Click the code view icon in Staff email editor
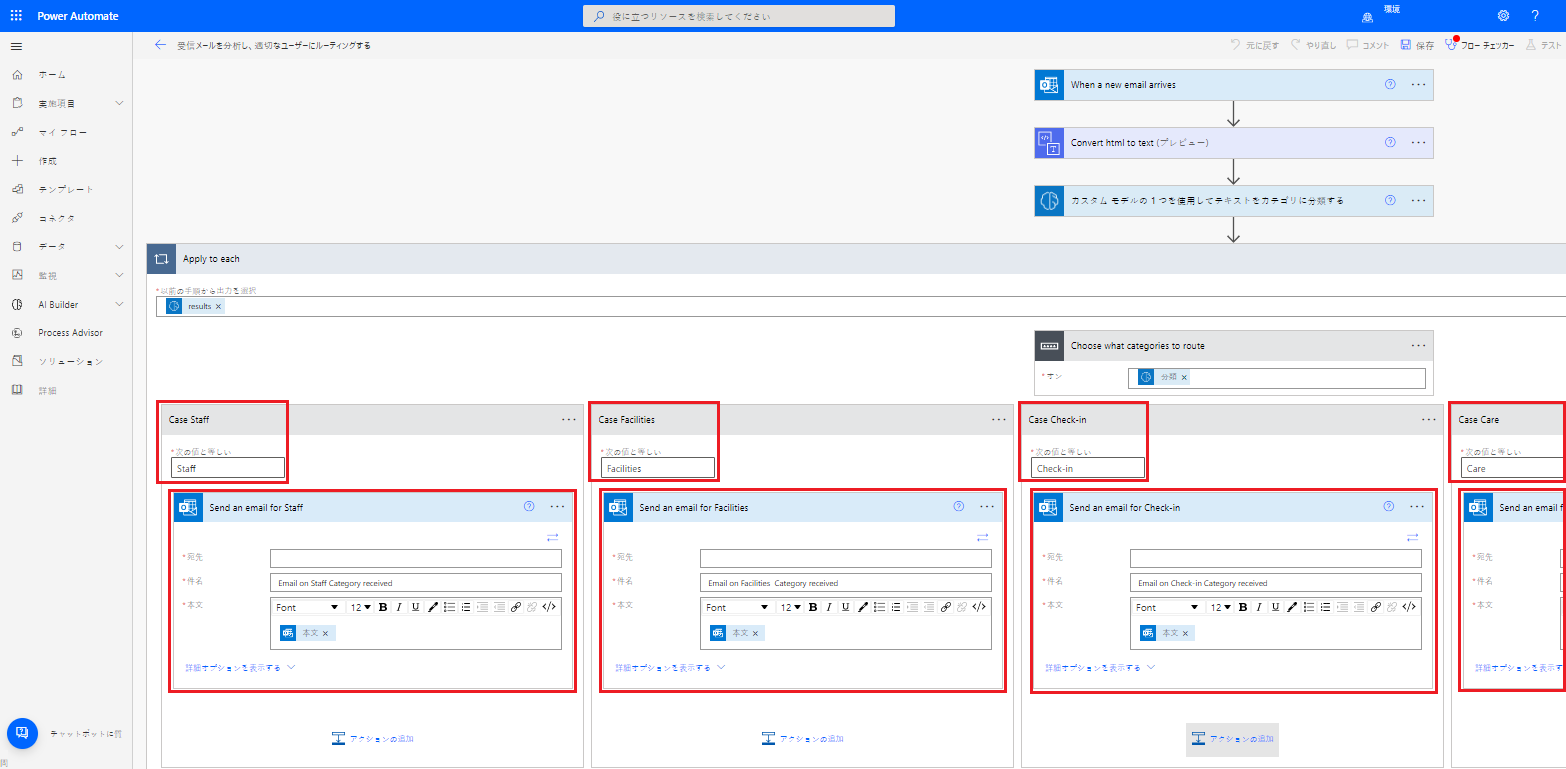1566x769 pixels. [549, 606]
